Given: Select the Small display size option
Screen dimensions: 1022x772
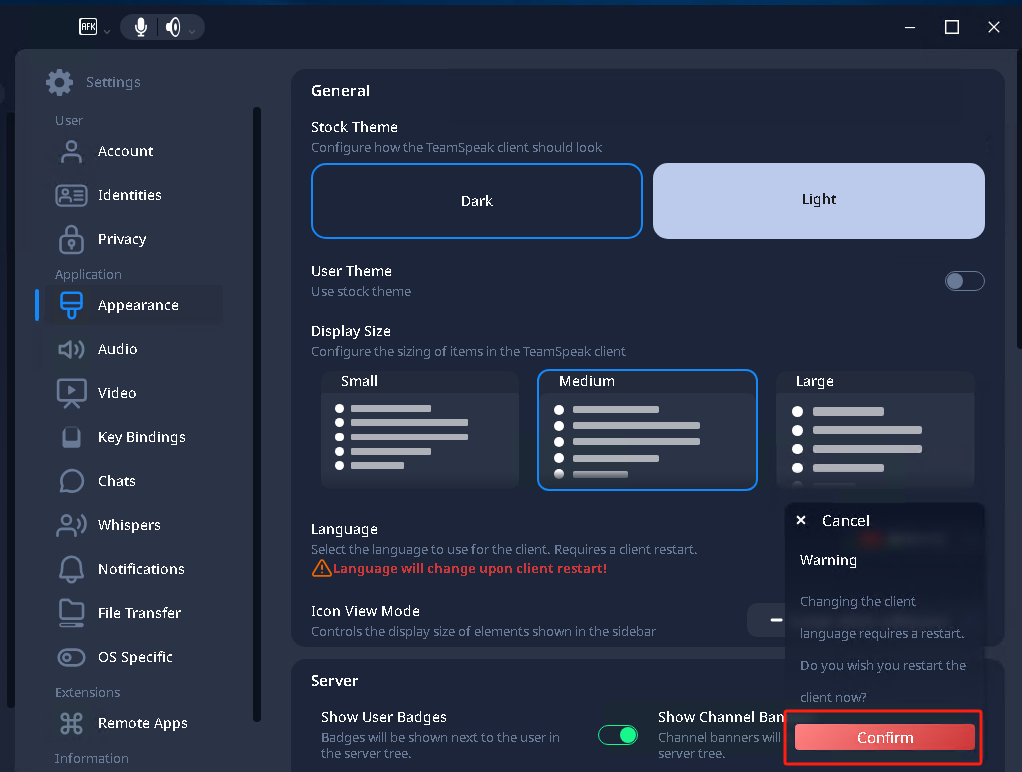Looking at the screenshot, I should click(419, 429).
